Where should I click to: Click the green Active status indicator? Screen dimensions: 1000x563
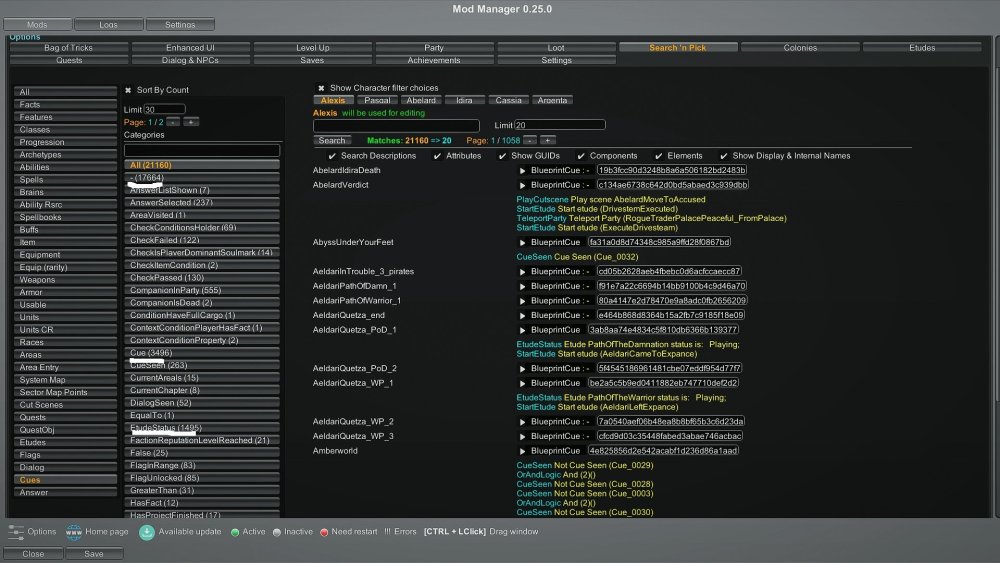coord(235,532)
